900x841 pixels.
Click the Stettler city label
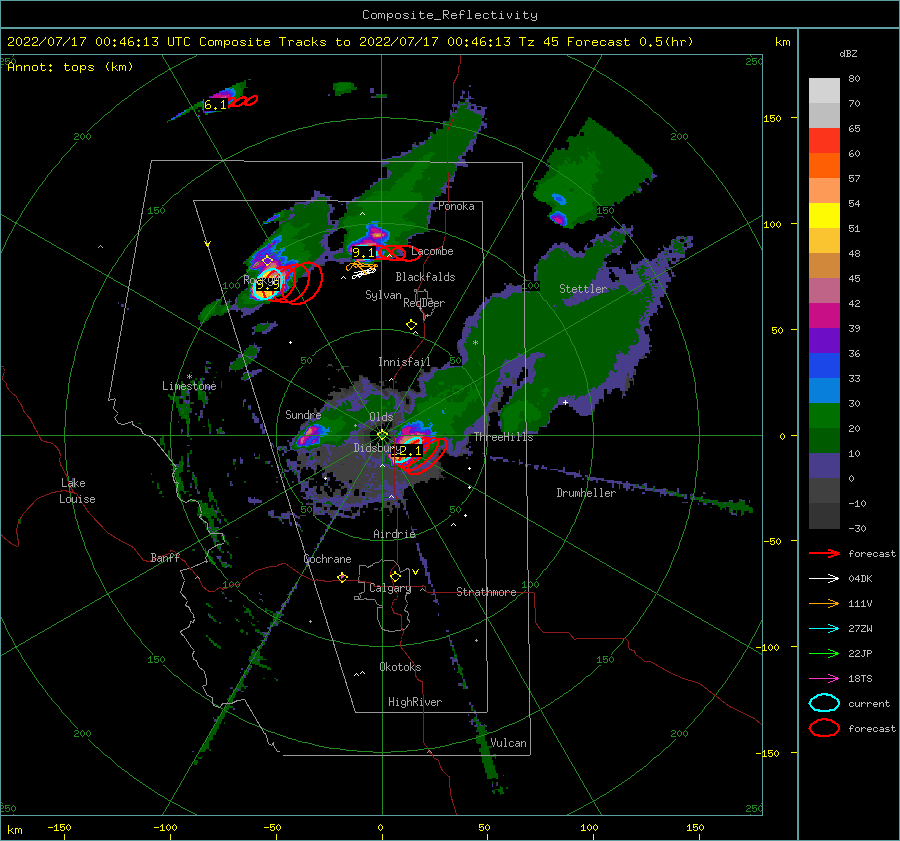tap(583, 289)
